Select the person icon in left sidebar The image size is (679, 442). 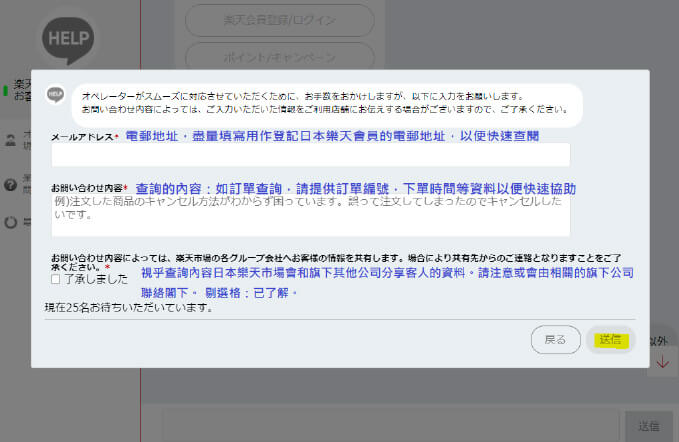coord(11,137)
